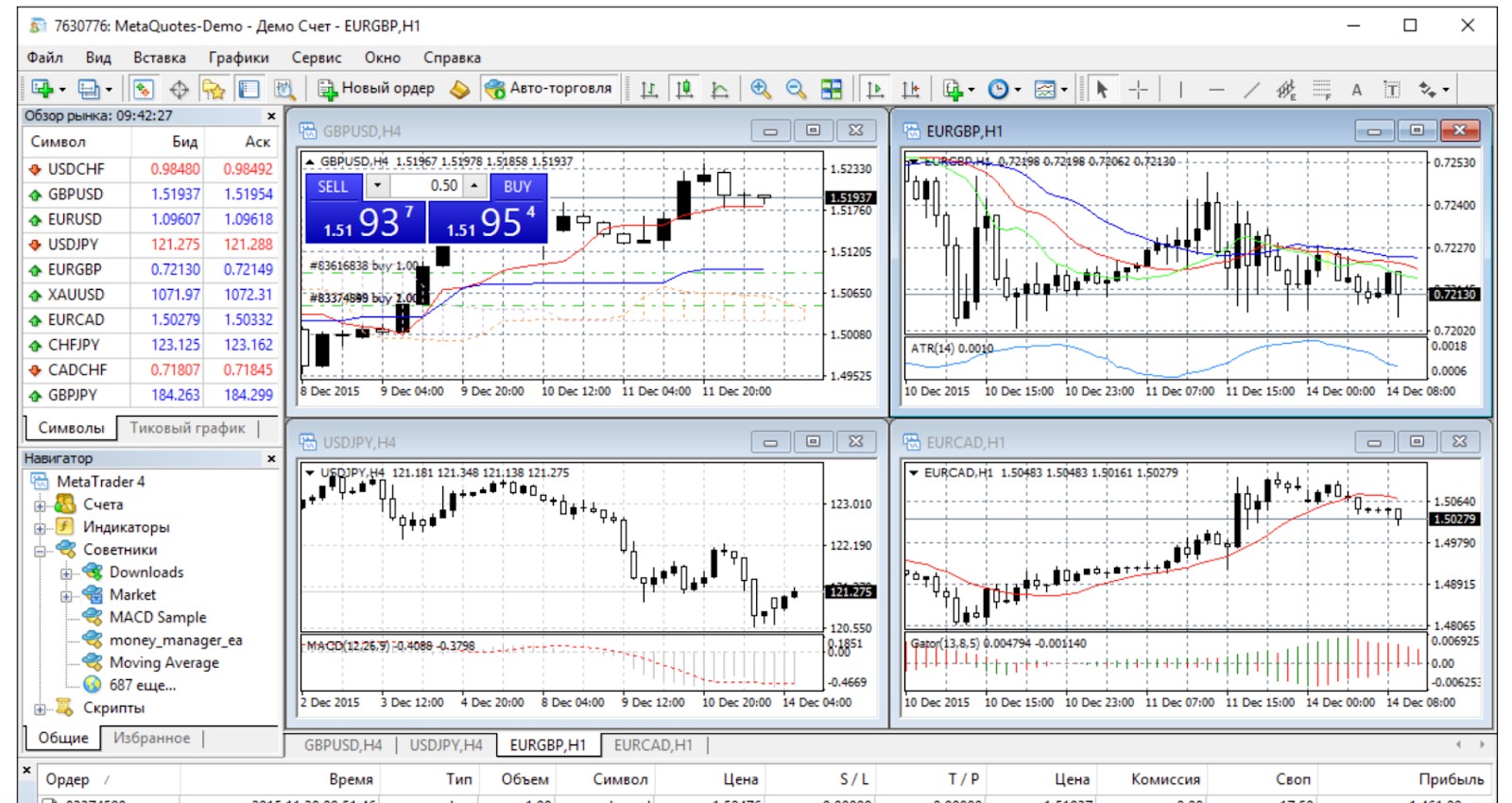Select the EURCAD,H1 chart tab

(x=653, y=745)
